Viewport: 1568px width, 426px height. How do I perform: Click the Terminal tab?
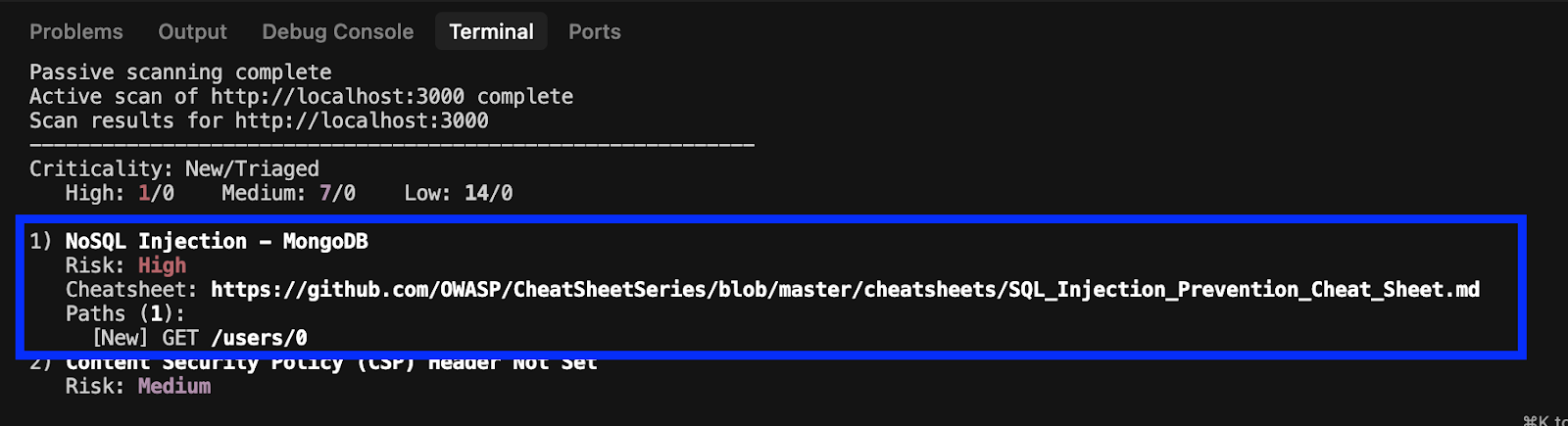[491, 31]
